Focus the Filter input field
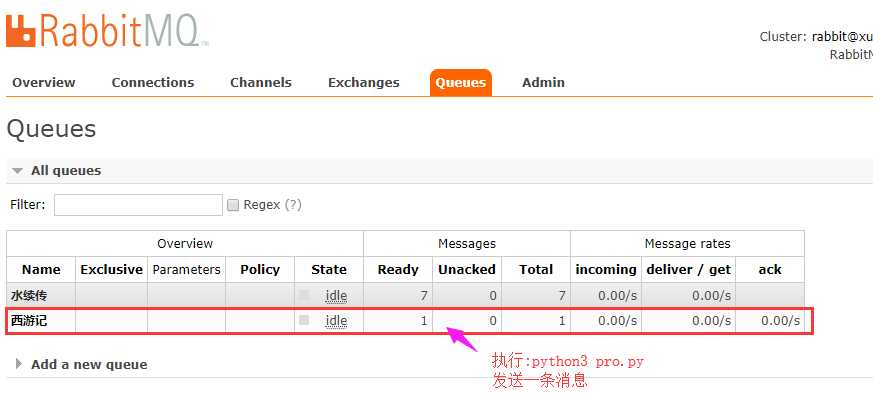 coord(138,205)
